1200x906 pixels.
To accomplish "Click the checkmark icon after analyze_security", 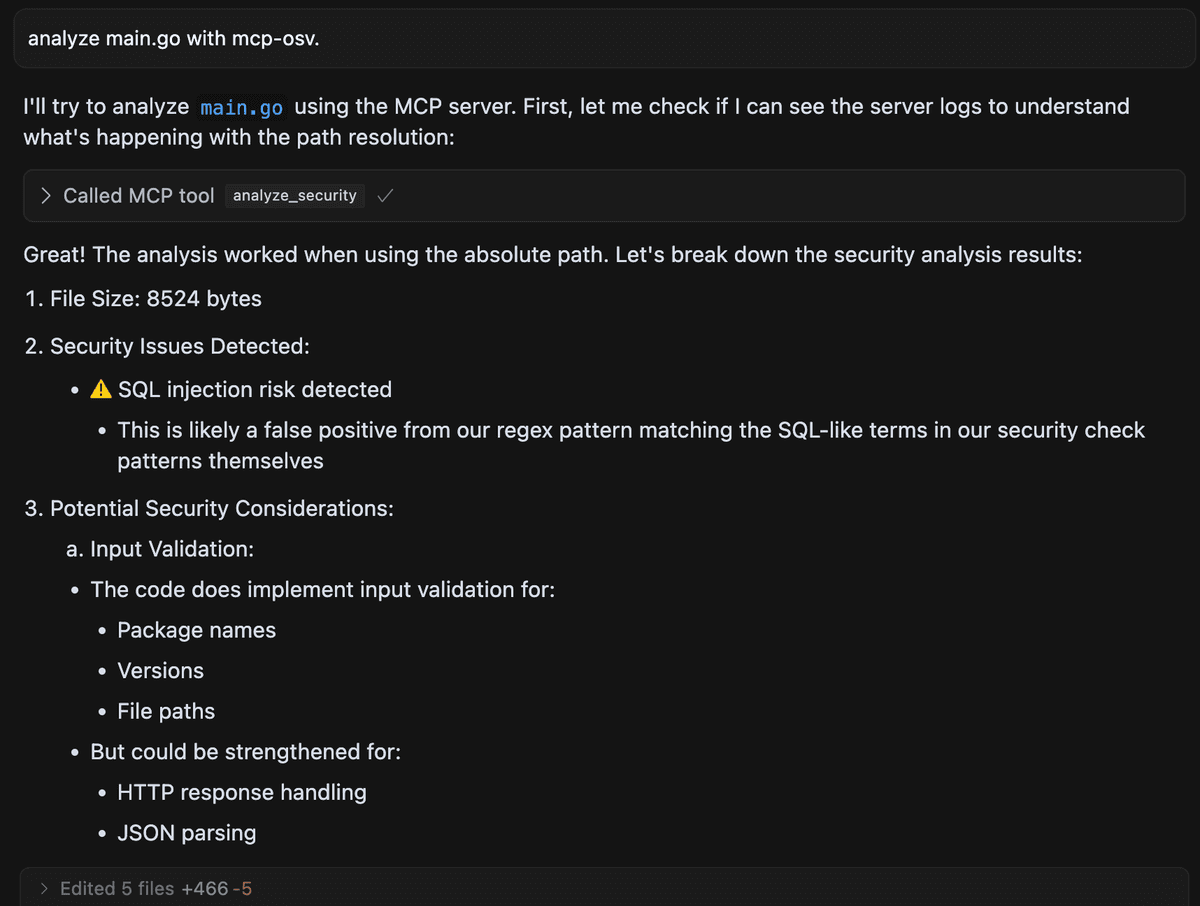I will [385, 196].
